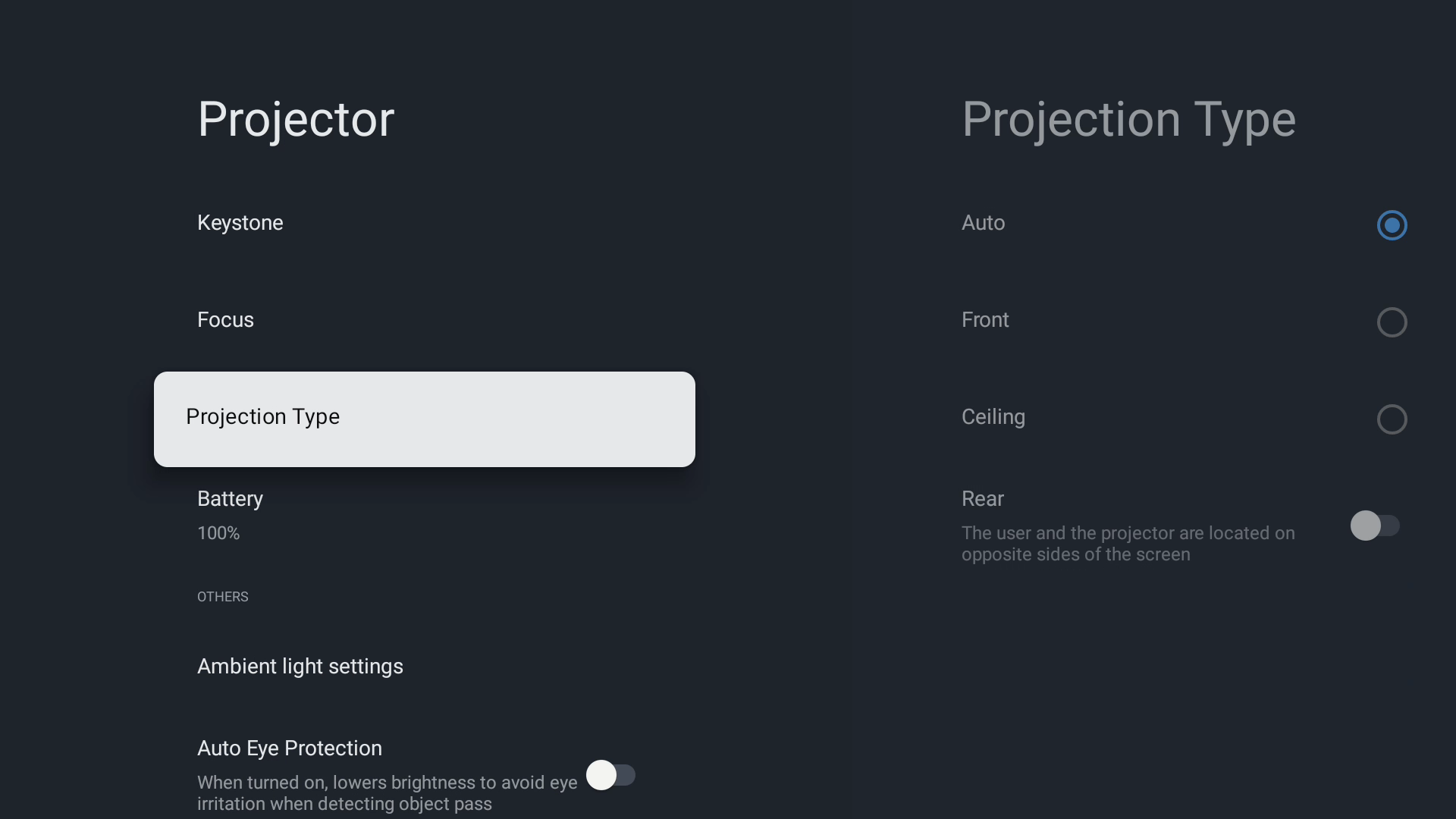This screenshot has width=1456, height=819.
Task: Enable the Auto Eye Protection switch
Action: pos(610,775)
